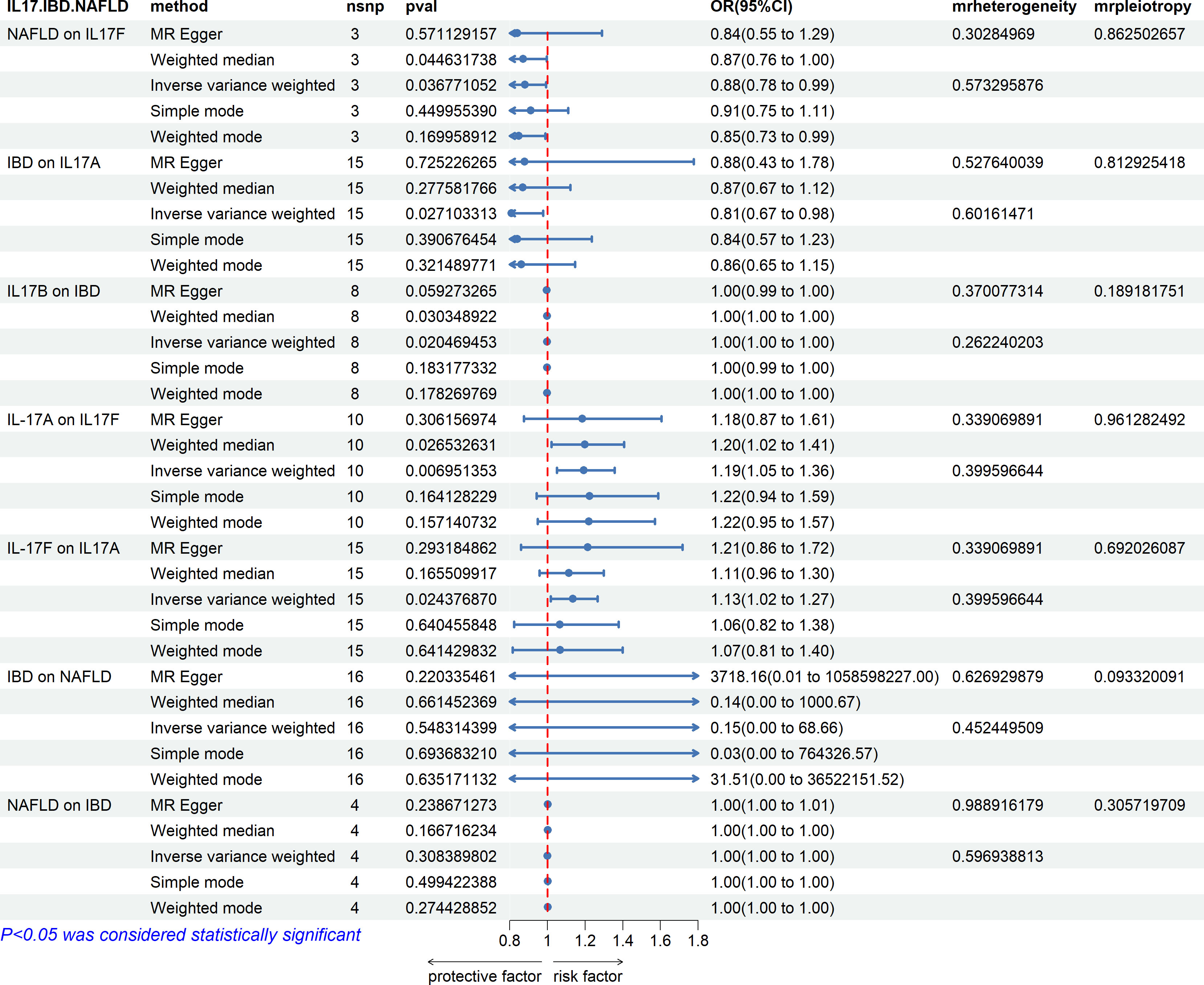Click the 'IL-17F on IL17A' row label
The width and height of the screenshot is (1204, 985).
coord(63,548)
